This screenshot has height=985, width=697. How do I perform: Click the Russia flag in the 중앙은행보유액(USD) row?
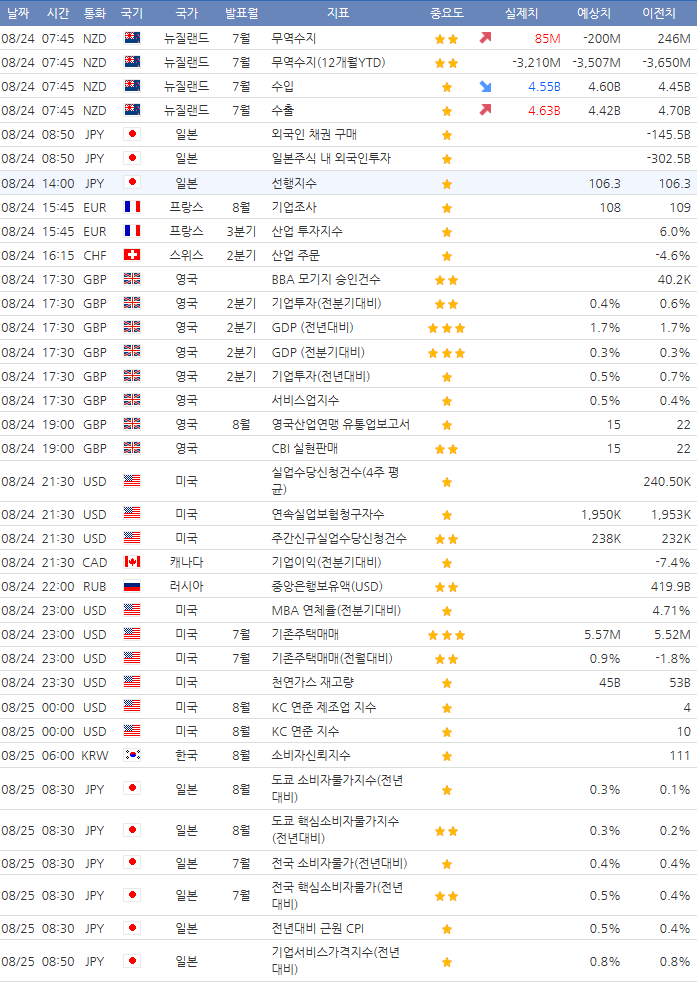point(132,586)
